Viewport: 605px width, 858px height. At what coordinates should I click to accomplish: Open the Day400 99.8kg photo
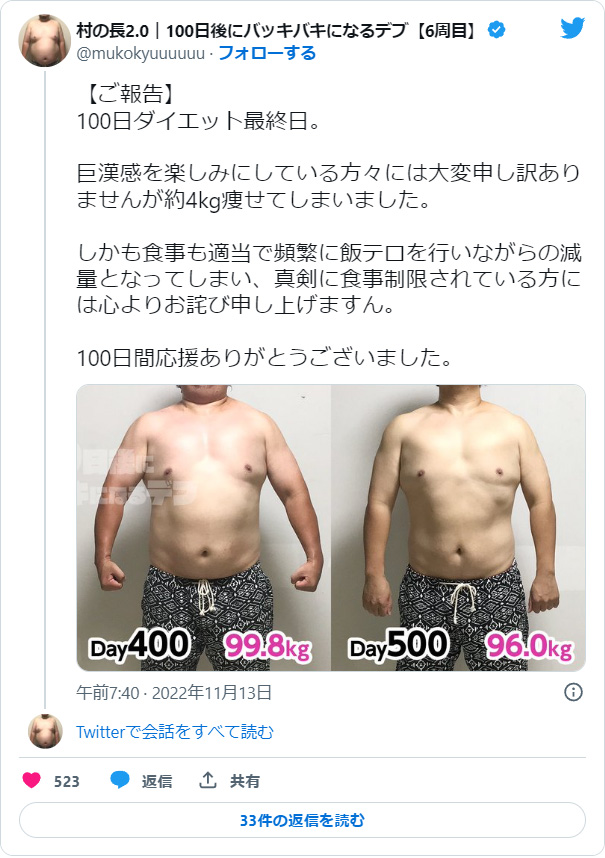[x=203, y=528]
